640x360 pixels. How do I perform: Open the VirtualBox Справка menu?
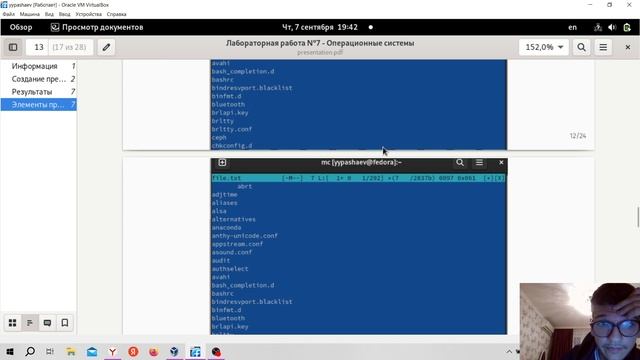tap(116, 14)
